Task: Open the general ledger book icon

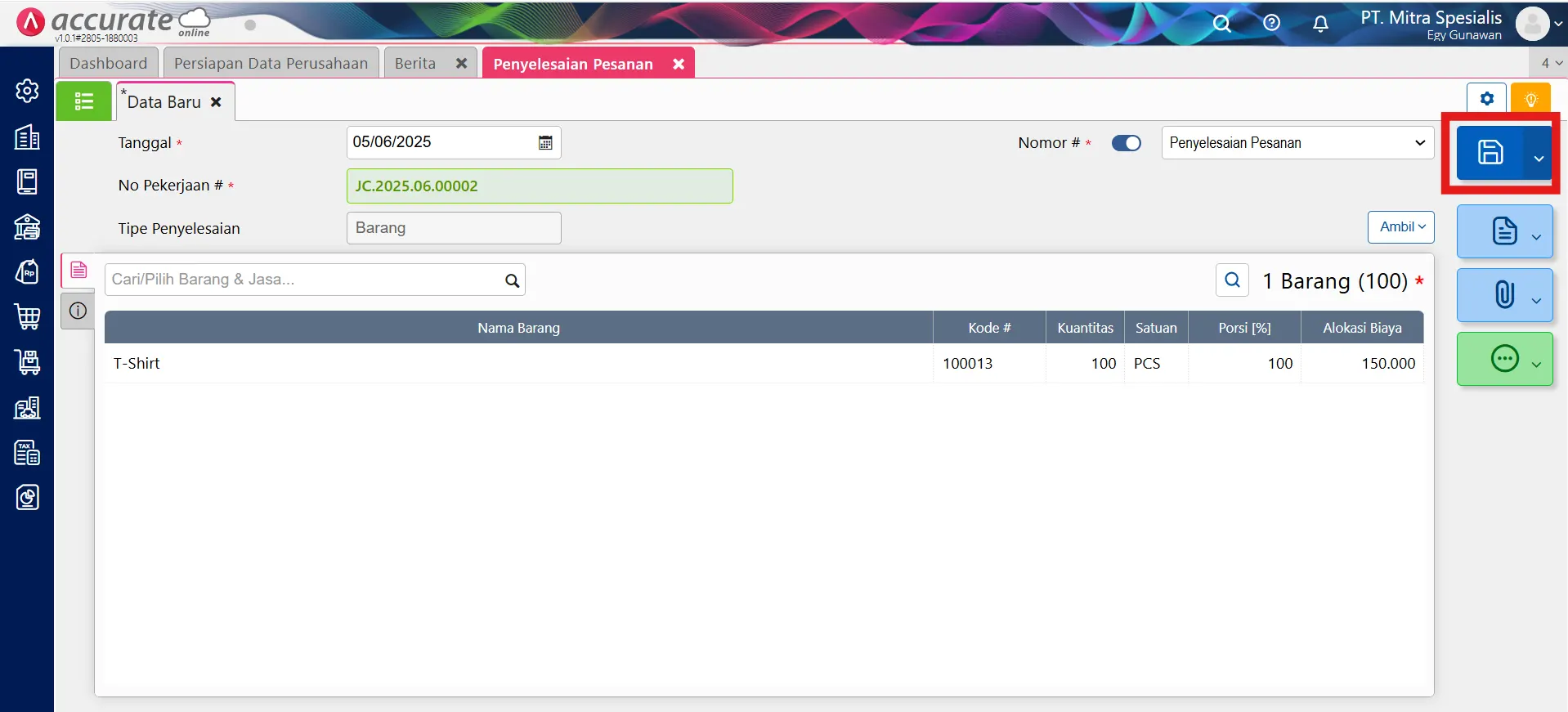Action: [x=27, y=181]
